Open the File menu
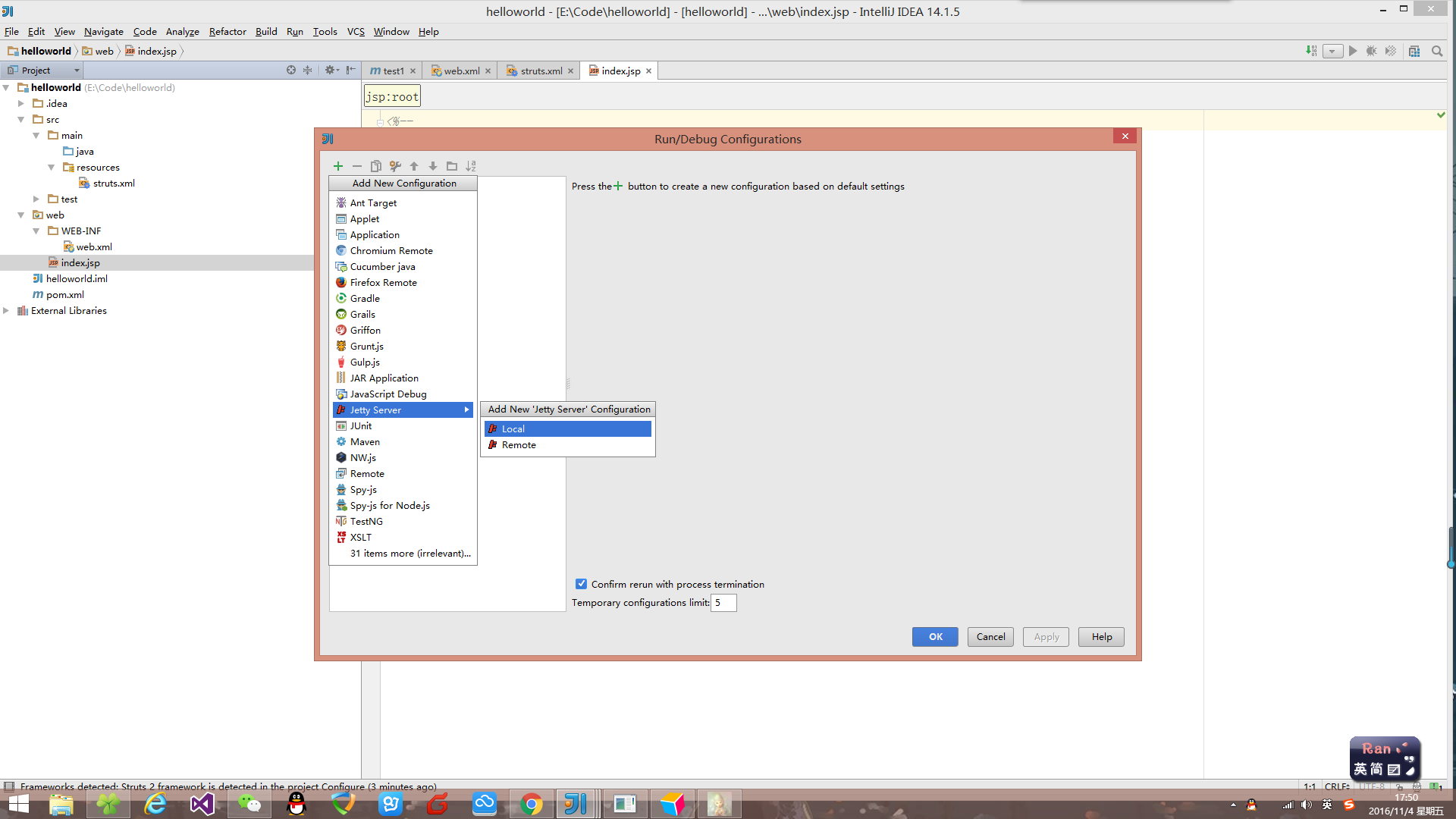Image resolution: width=1456 pixels, height=819 pixels. [11, 32]
